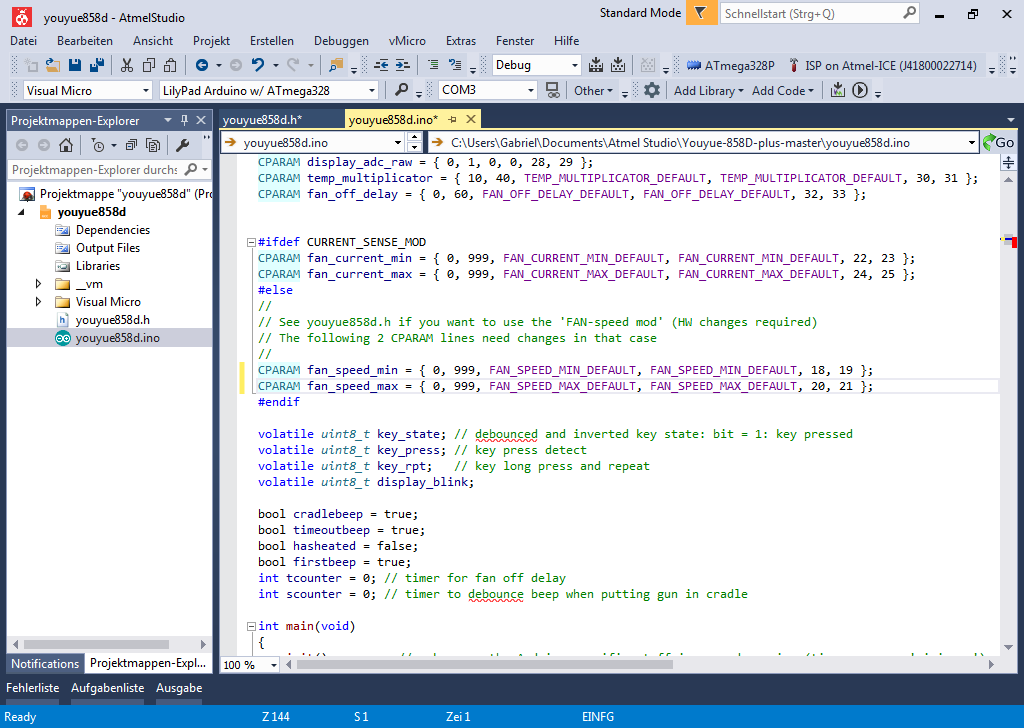Open Visual Micro settings gear icon
Viewport: 1024px width, 728px height.
(x=652, y=90)
